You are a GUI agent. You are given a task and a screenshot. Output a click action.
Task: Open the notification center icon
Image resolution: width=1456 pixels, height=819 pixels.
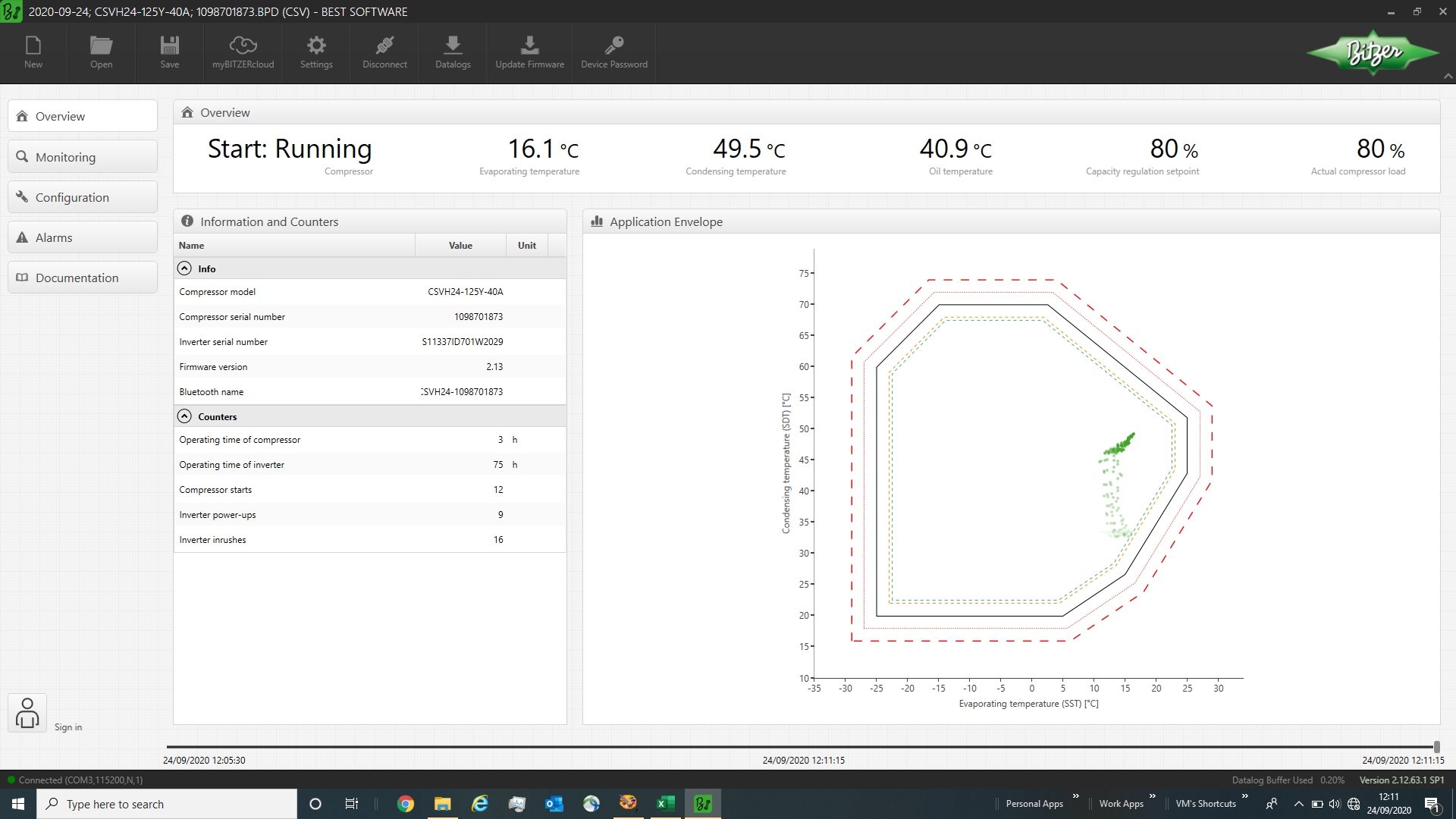pyautogui.click(x=1432, y=804)
